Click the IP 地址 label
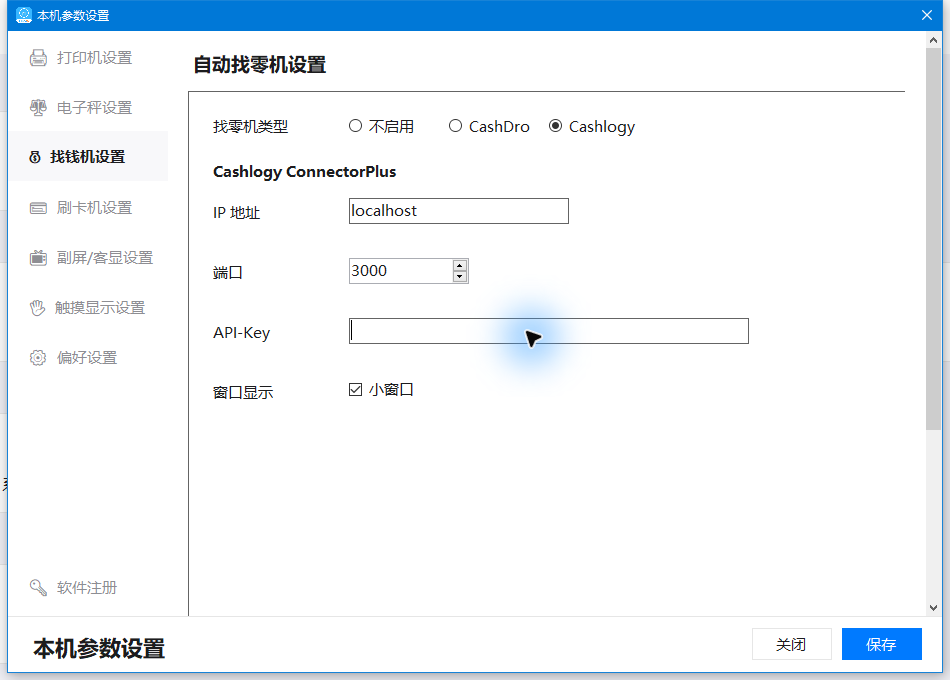Viewport: 950px width, 680px height. [236, 213]
